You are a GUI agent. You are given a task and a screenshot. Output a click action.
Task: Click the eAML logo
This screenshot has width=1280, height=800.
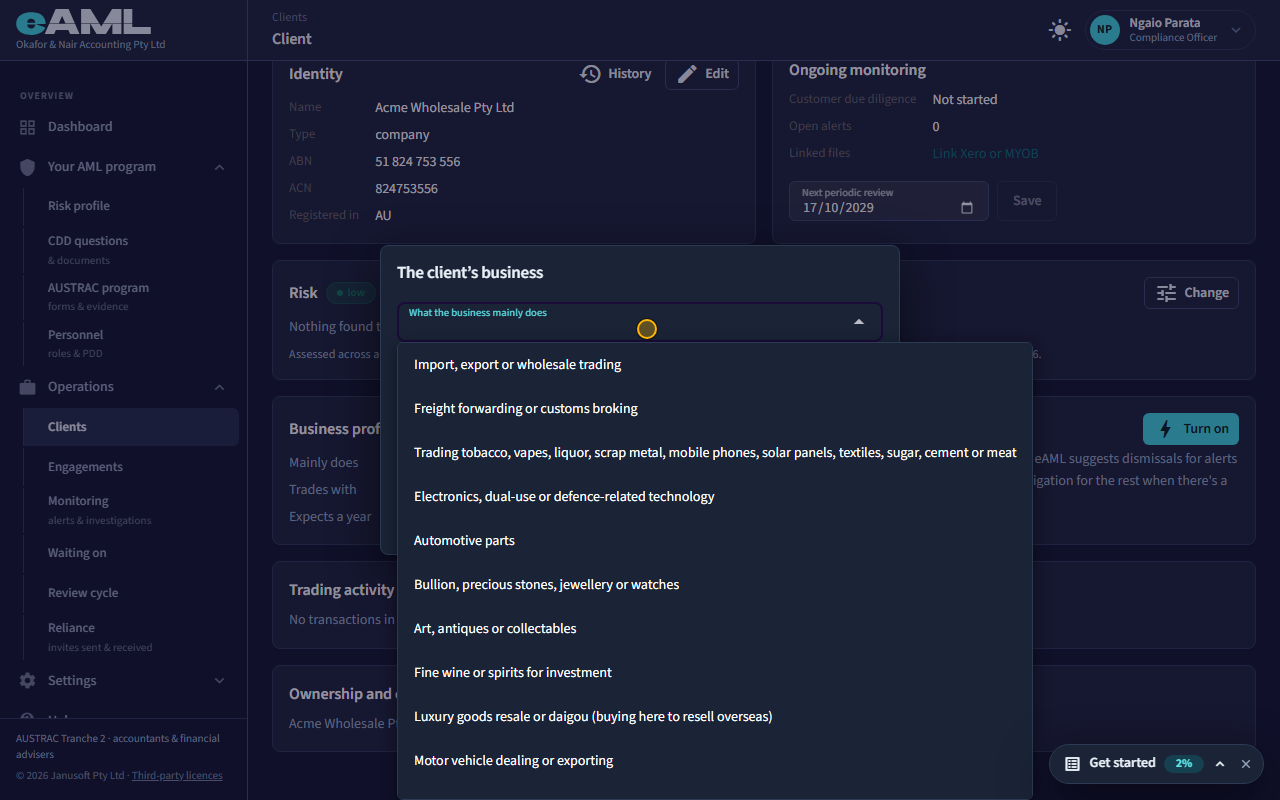point(83,22)
